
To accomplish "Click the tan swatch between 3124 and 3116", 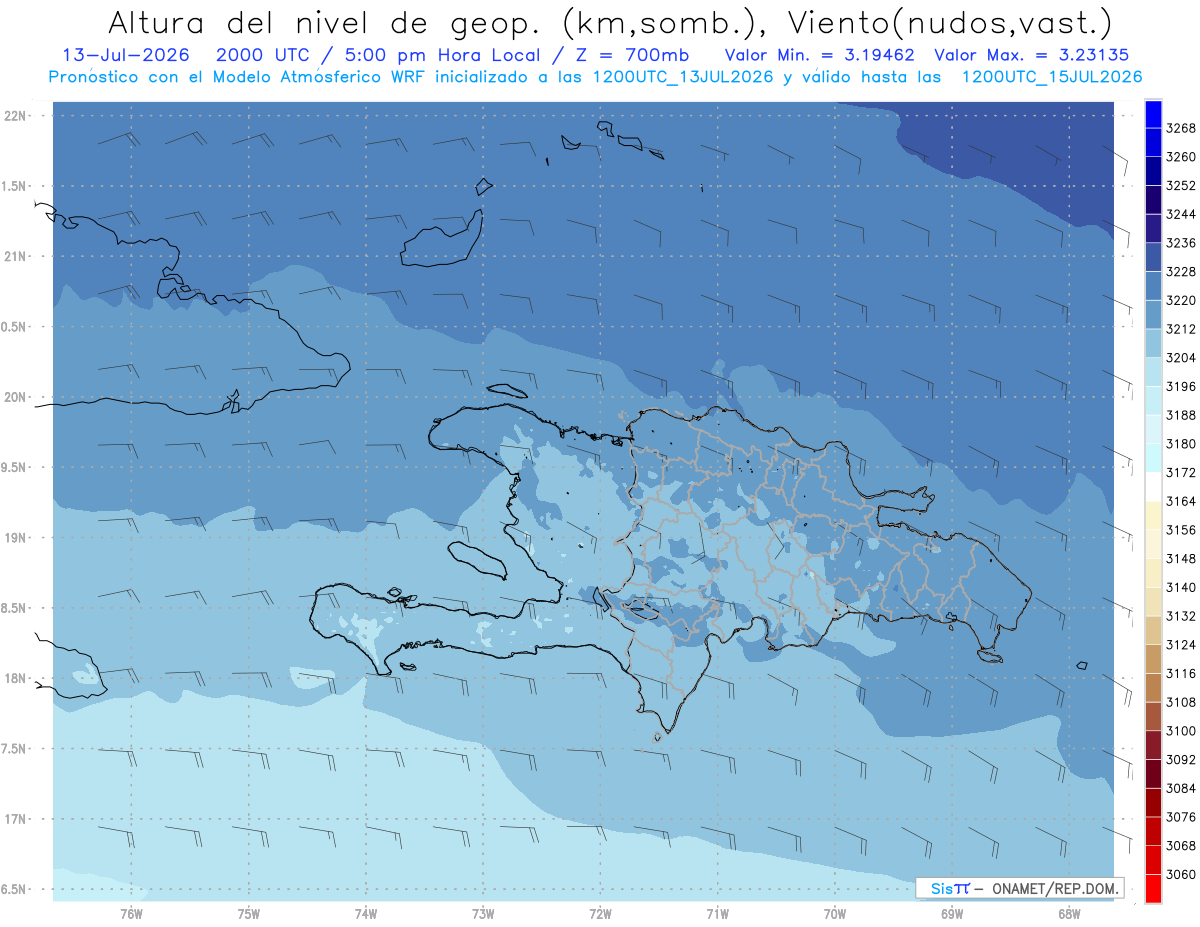I will tap(1153, 658).
